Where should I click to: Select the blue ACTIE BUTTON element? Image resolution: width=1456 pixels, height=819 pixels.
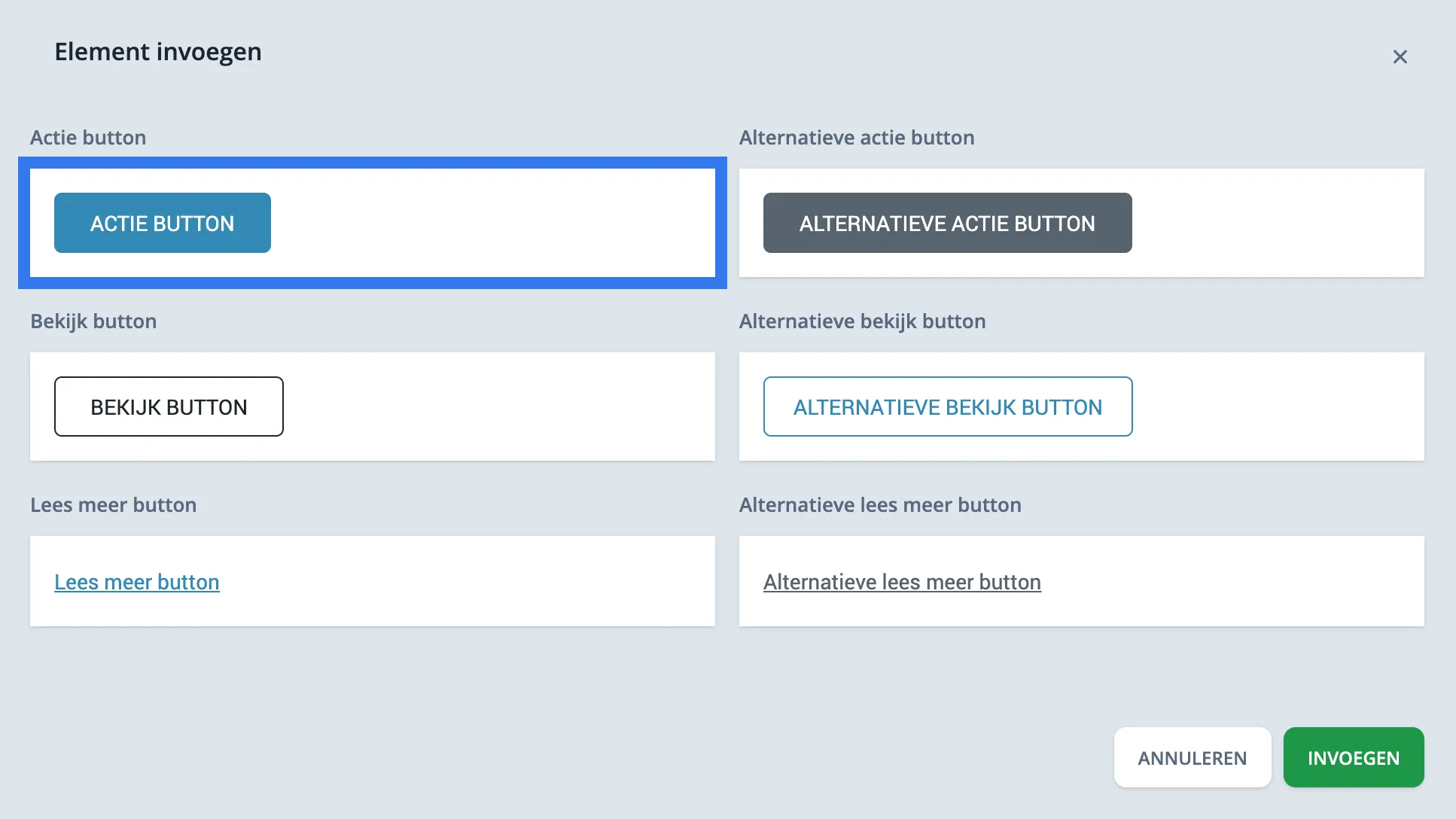click(162, 223)
